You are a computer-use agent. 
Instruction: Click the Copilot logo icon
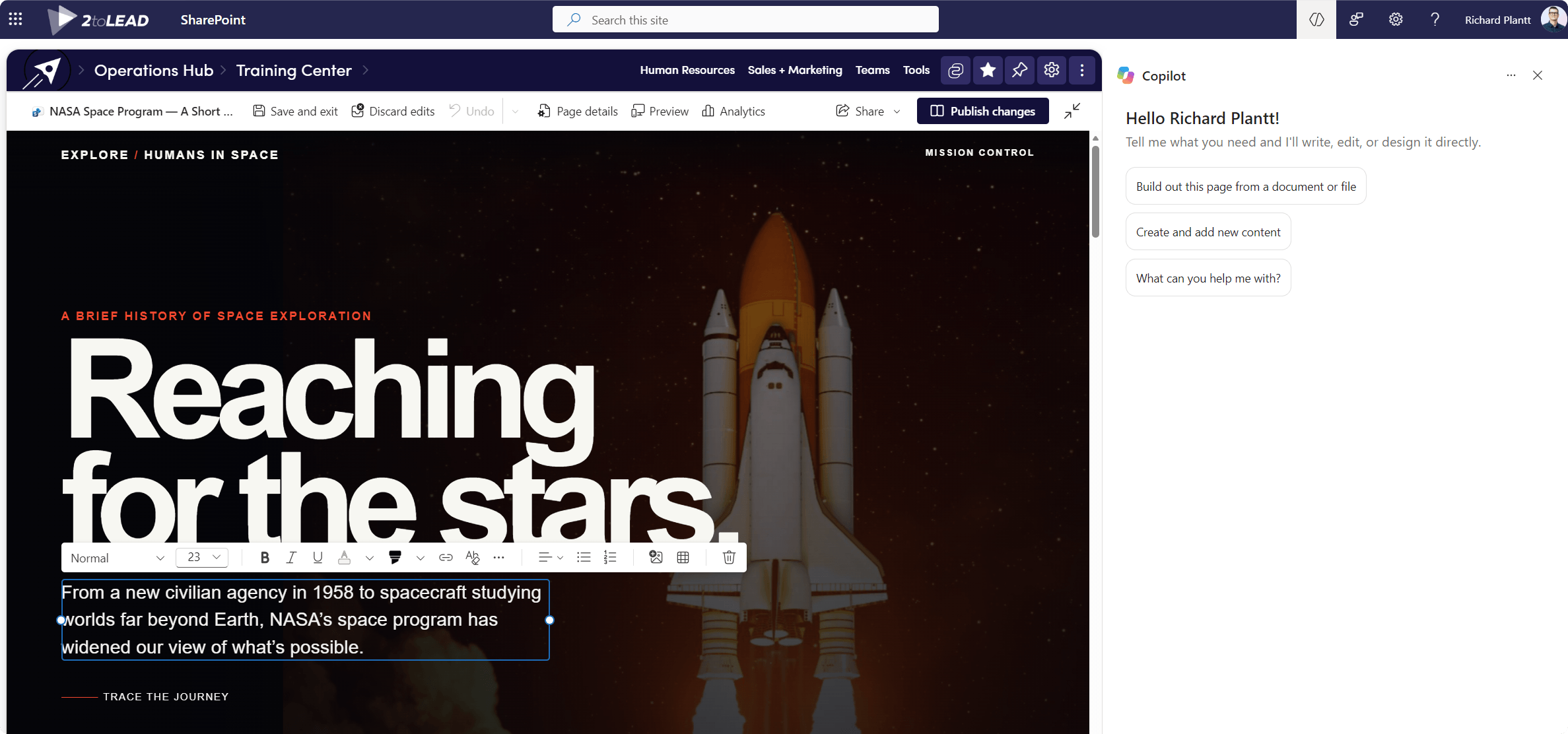pos(1126,75)
